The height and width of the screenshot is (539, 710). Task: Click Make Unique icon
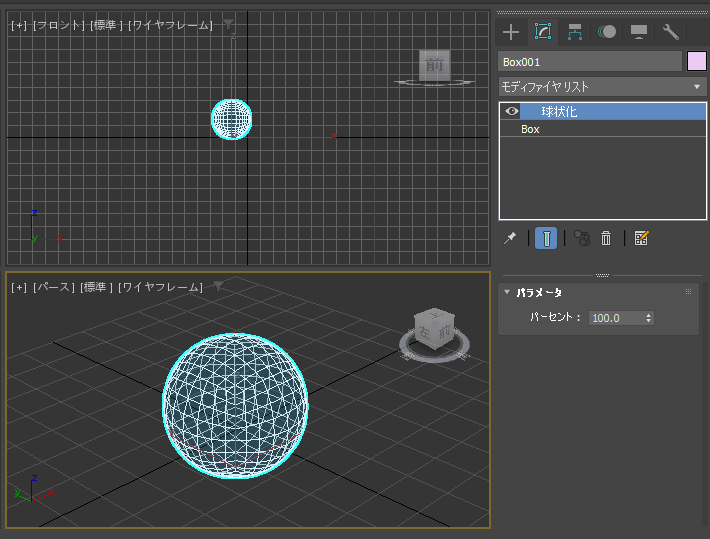pyautogui.click(x=582, y=238)
